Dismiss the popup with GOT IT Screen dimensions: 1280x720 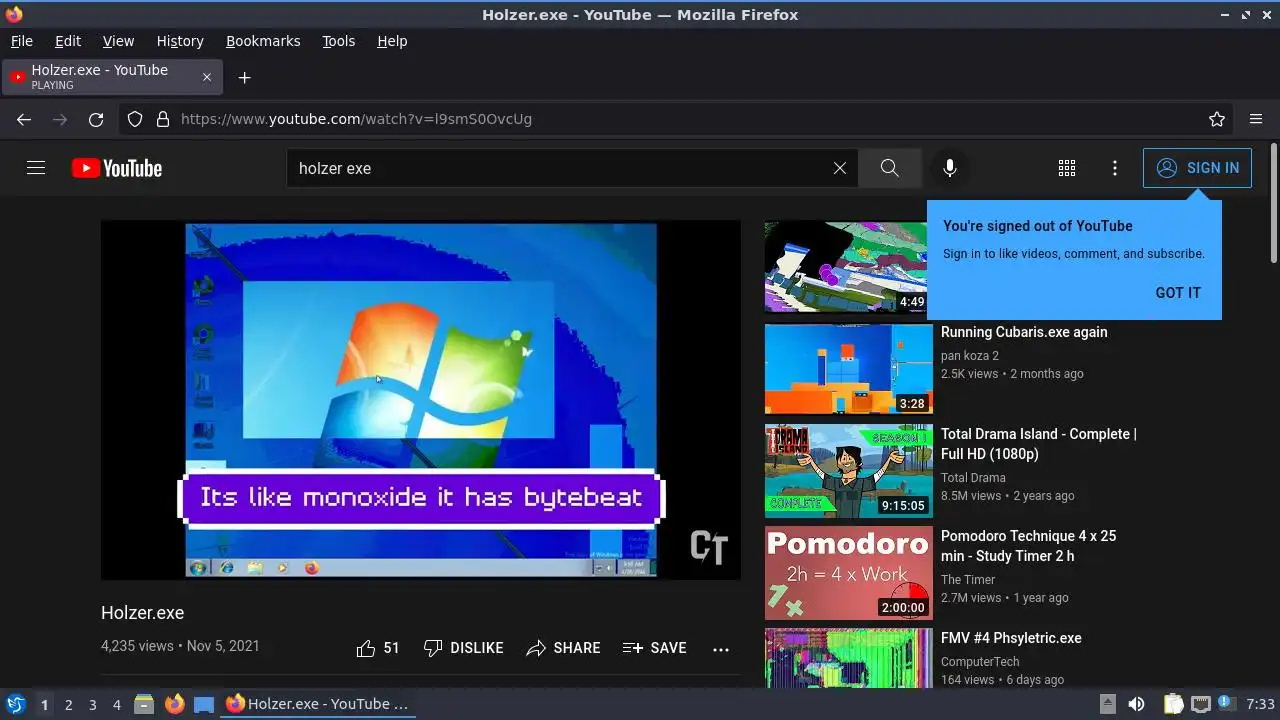click(1178, 293)
